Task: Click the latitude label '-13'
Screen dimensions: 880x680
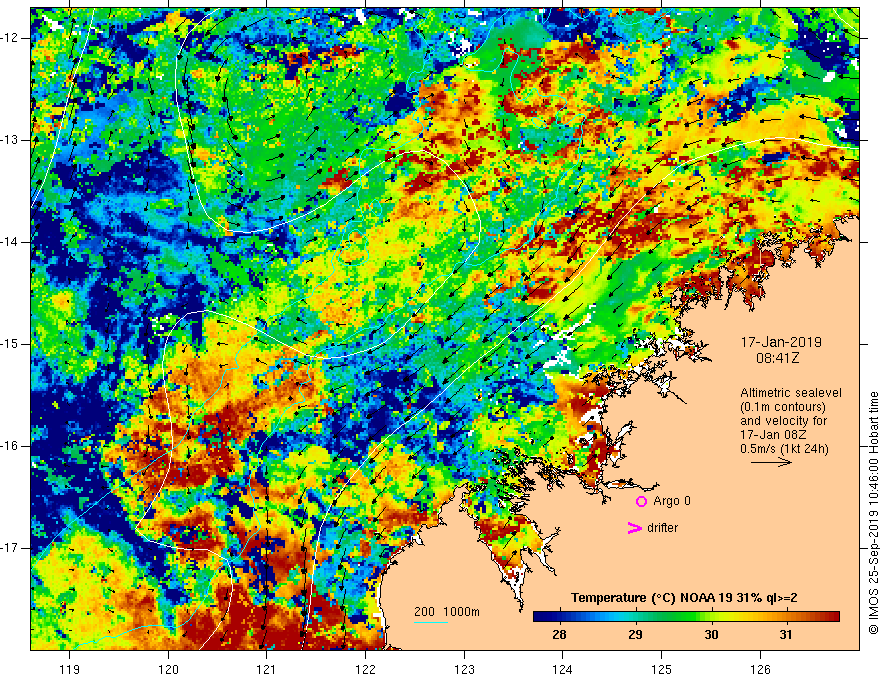Action: [x=10, y=140]
